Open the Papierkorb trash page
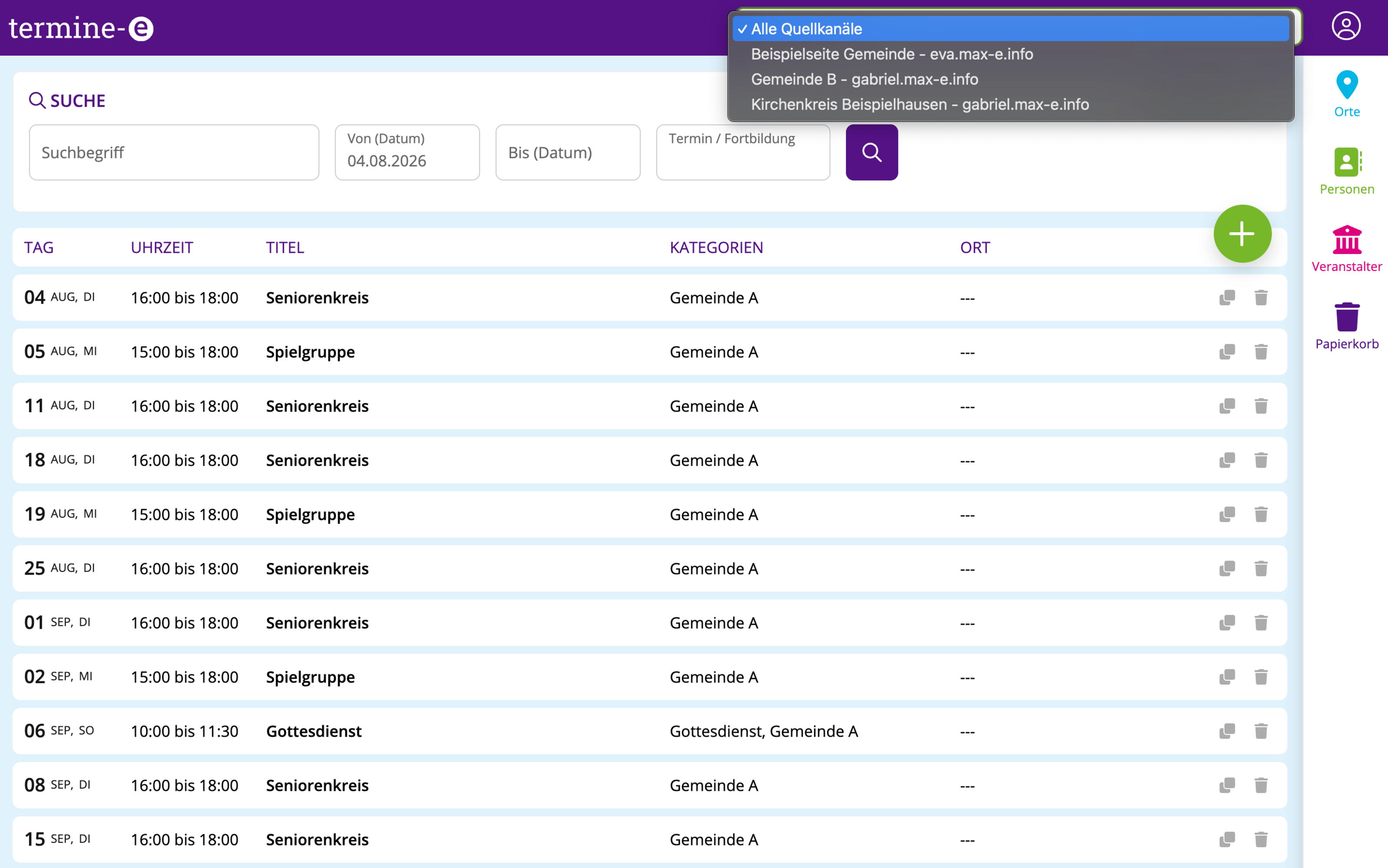The width and height of the screenshot is (1388, 868). pos(1347,326)
